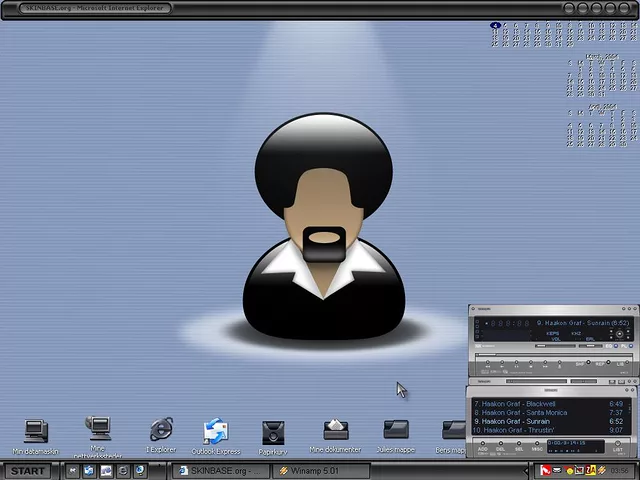Image resolution: width=640 pixels, height=480 pixels.
Task: Launch the Internet Explorer desktop shortcut
Action: tap(160, 431)
